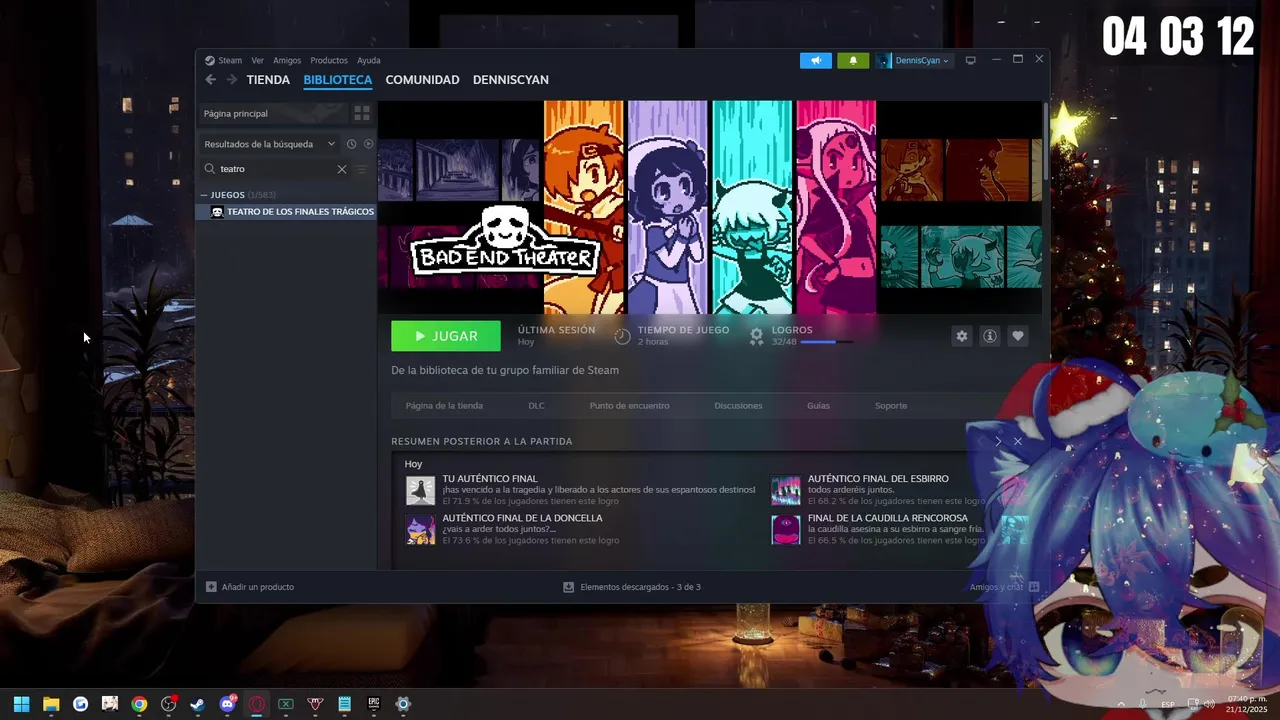Open Steam from the taskbar
1280x720 pixels.
point(198,704)
